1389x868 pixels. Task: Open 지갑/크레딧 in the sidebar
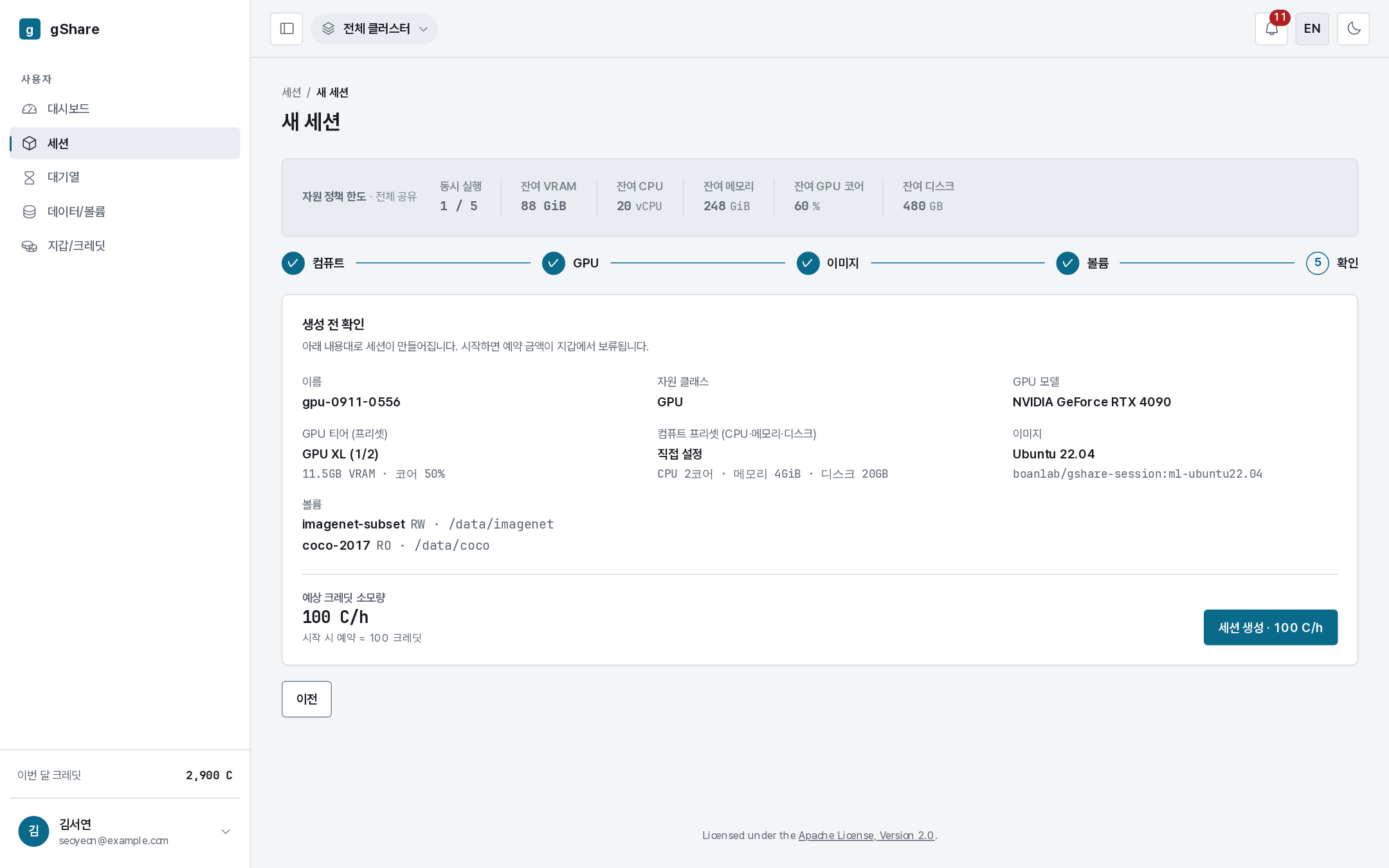(125, 246)
